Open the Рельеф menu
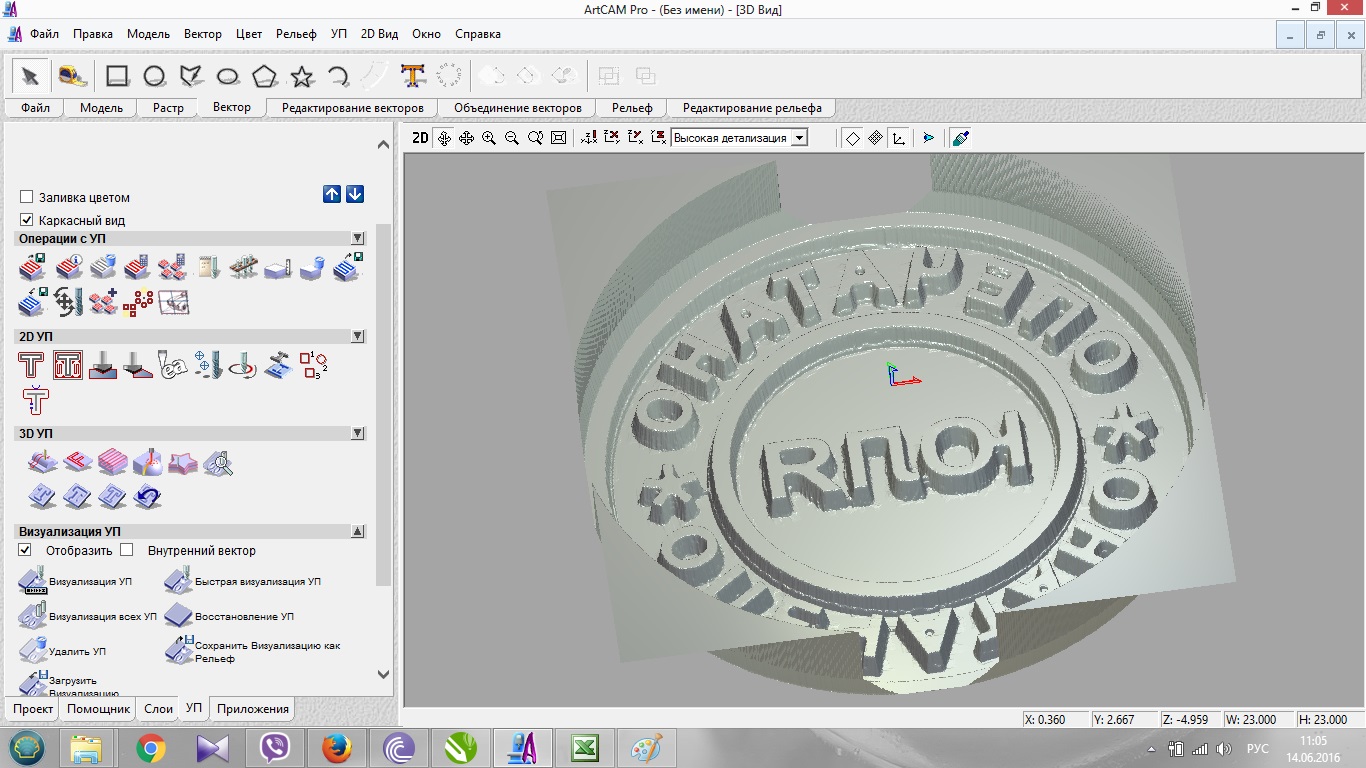1366x768 pixels. 296,34
